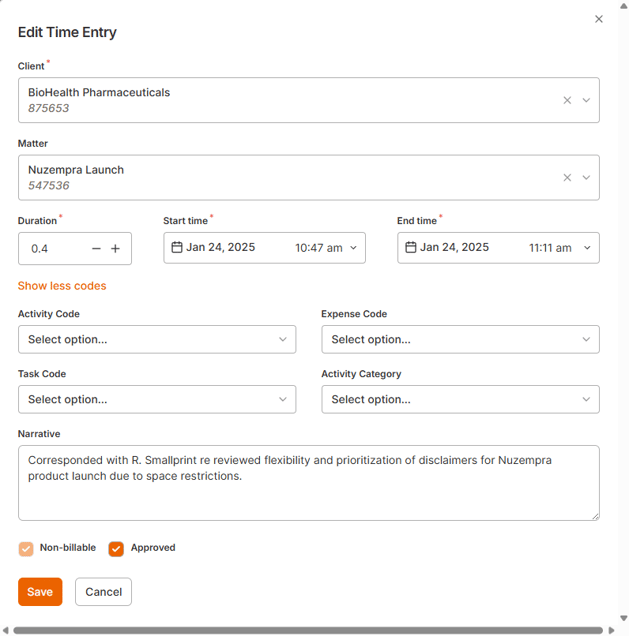The height and width of the screenshot is (636, 629).
Task: Expand the End time 11:11 am chevron
Action: [x=587, y=248]
